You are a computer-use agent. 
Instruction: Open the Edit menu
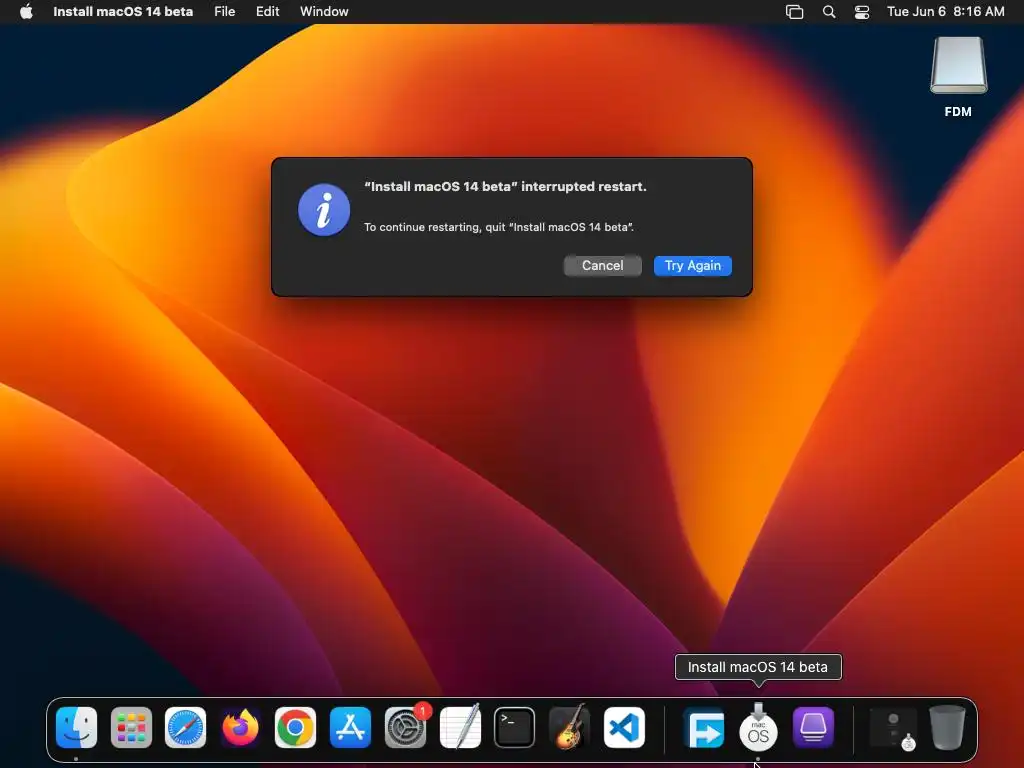[268, 12]
